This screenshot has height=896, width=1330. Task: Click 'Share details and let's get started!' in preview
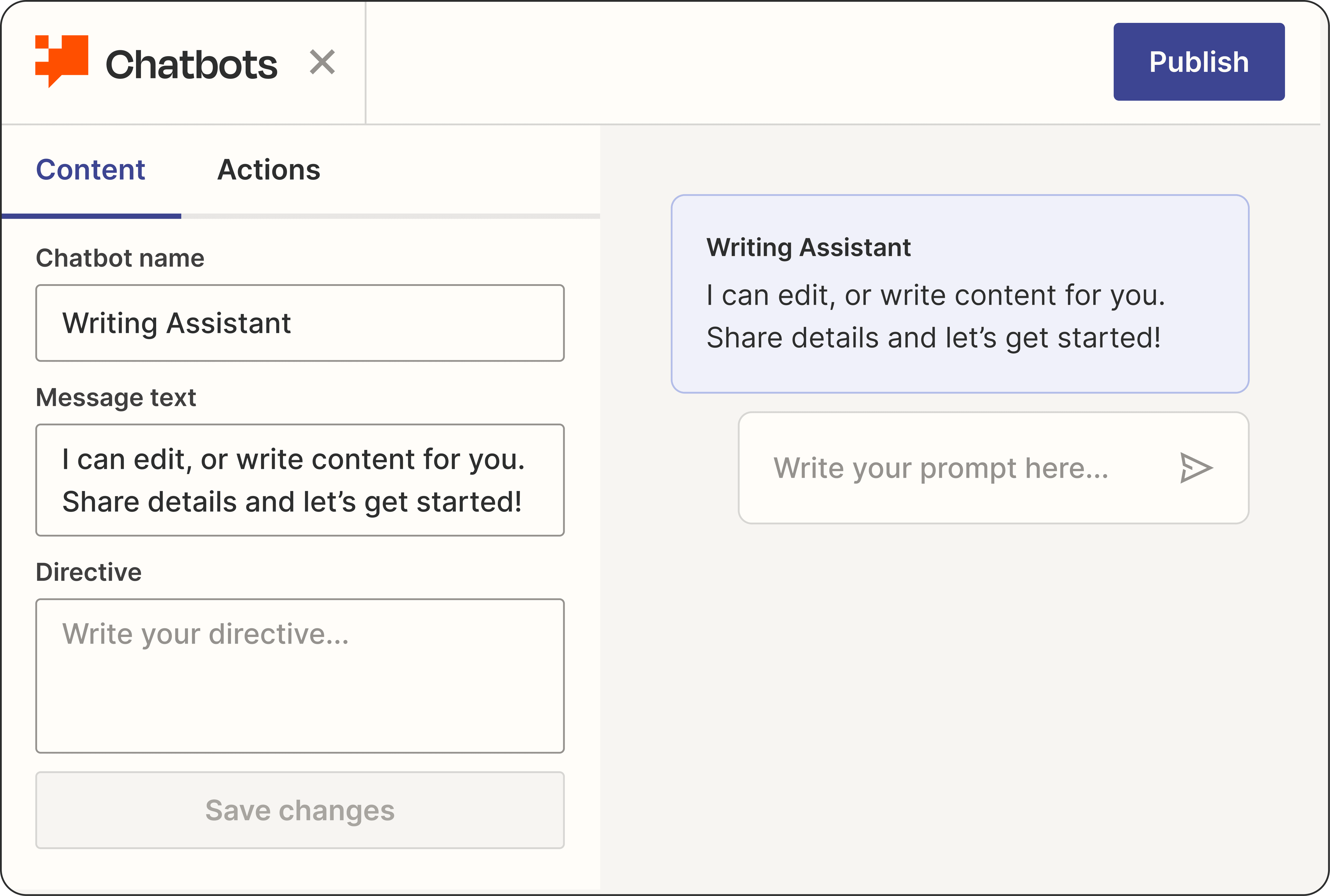933,338
